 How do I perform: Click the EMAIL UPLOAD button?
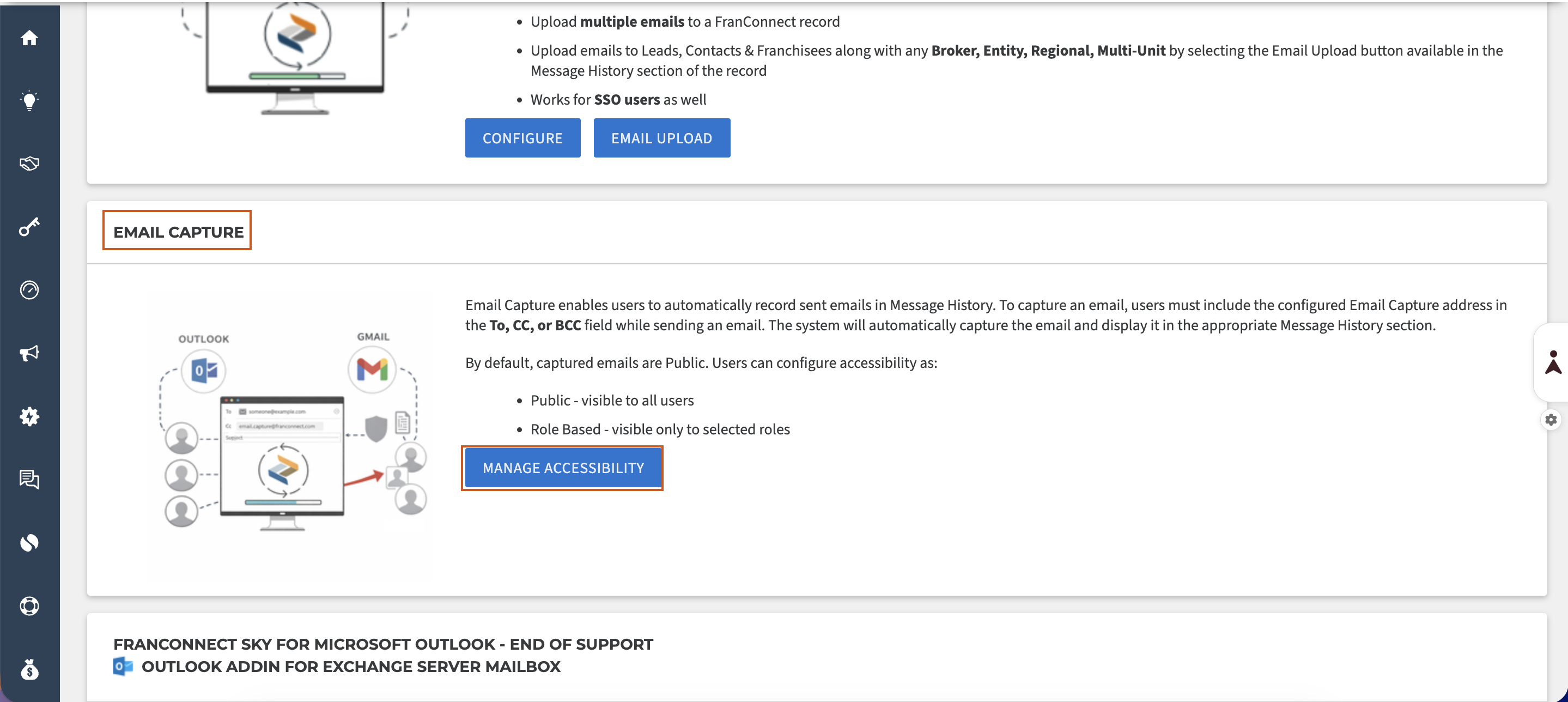[x=661, y=138]
